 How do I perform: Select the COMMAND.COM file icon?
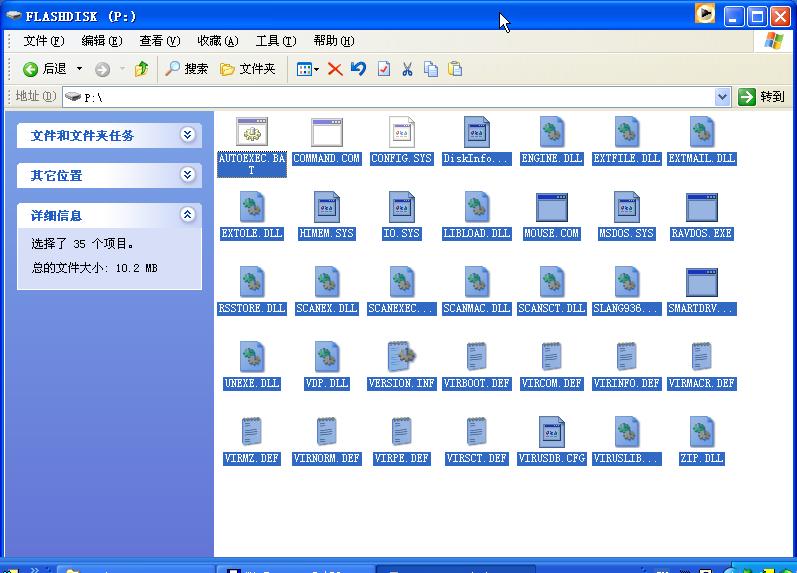point(327,132)
